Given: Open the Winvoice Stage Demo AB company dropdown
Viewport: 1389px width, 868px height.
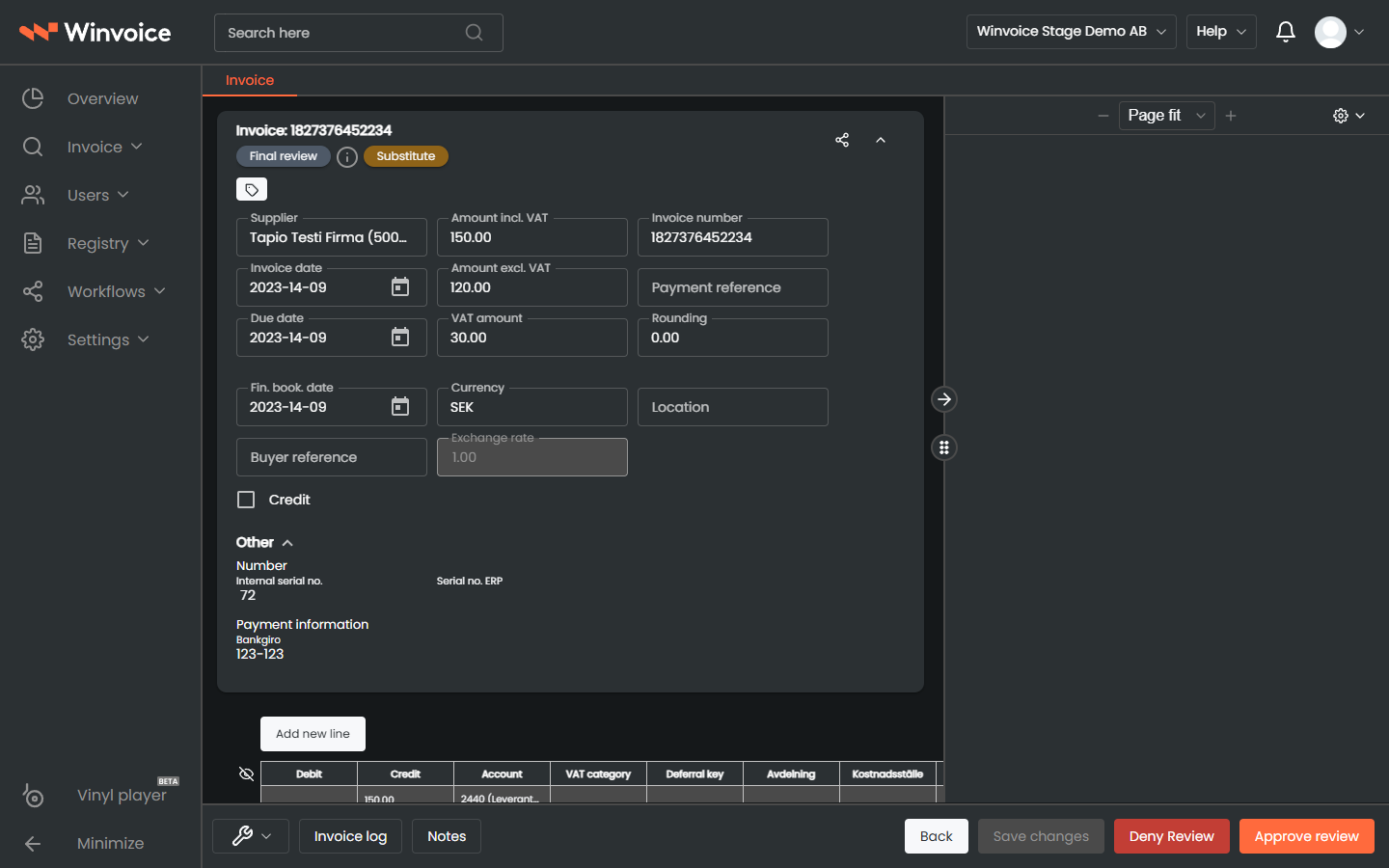Looking at the screenshot, I should [x=1072, y=32].
